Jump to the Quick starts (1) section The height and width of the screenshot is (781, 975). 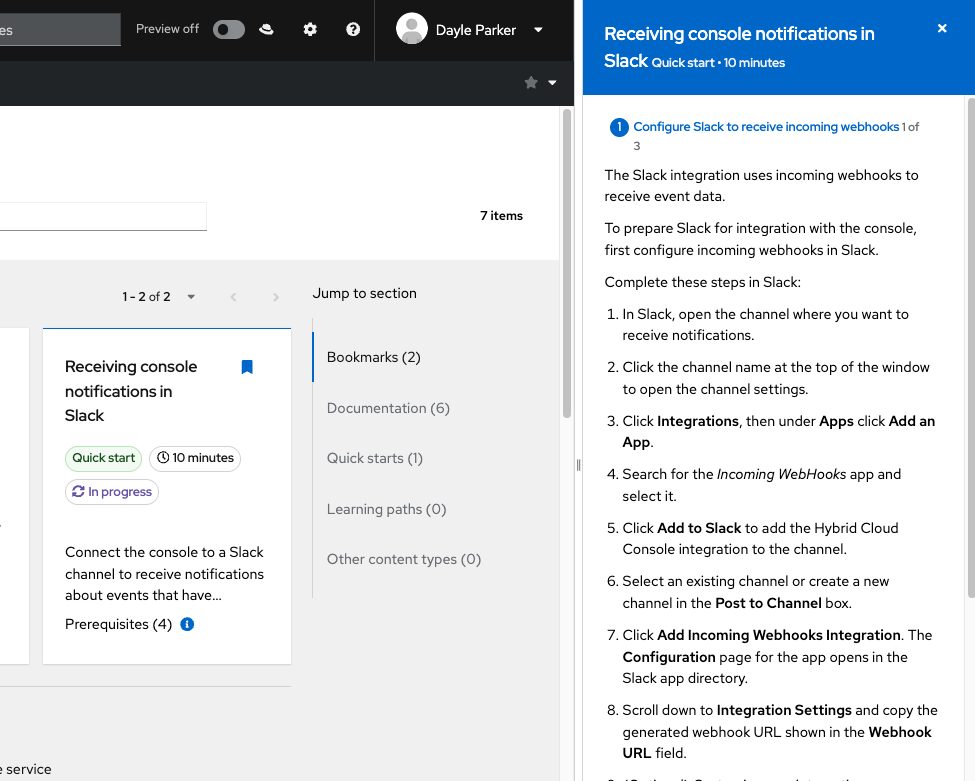tap(374, 458)
